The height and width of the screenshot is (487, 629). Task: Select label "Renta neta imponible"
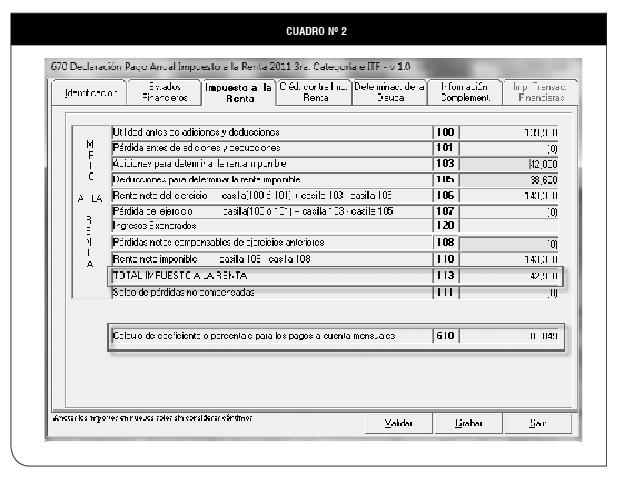(x=155, y=260)
